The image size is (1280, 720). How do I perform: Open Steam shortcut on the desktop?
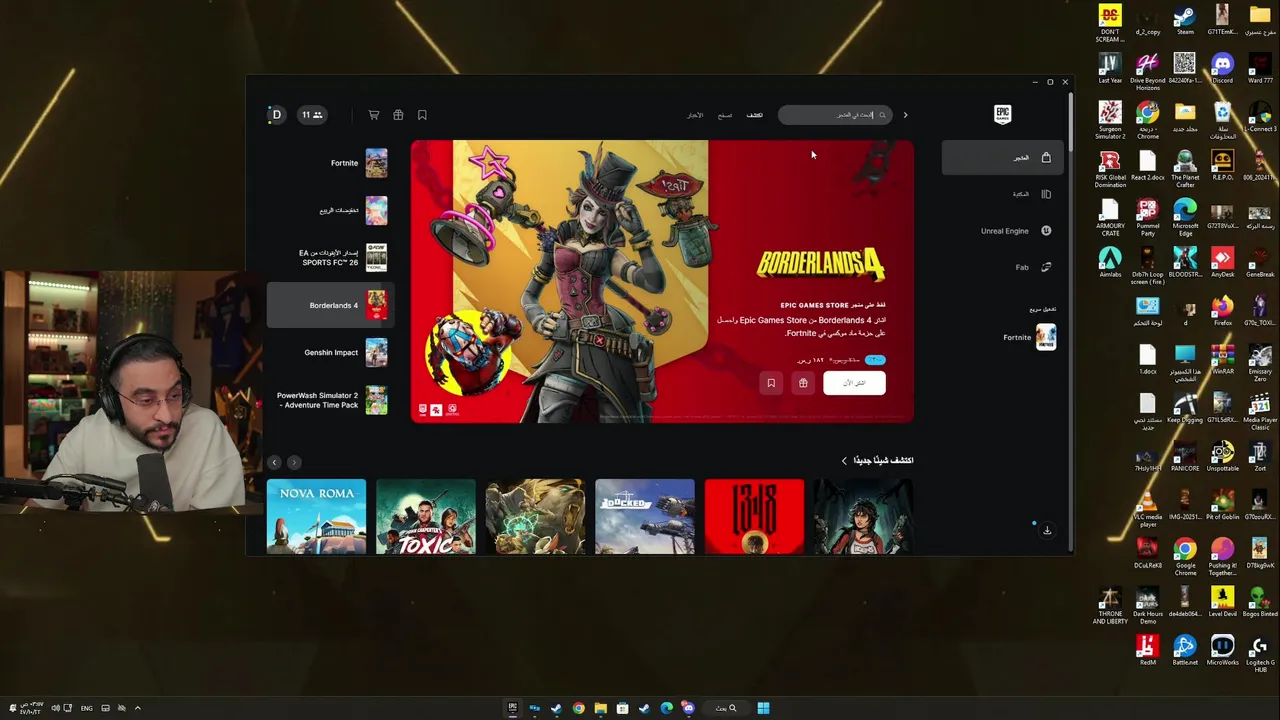[x=1185, y=20]
